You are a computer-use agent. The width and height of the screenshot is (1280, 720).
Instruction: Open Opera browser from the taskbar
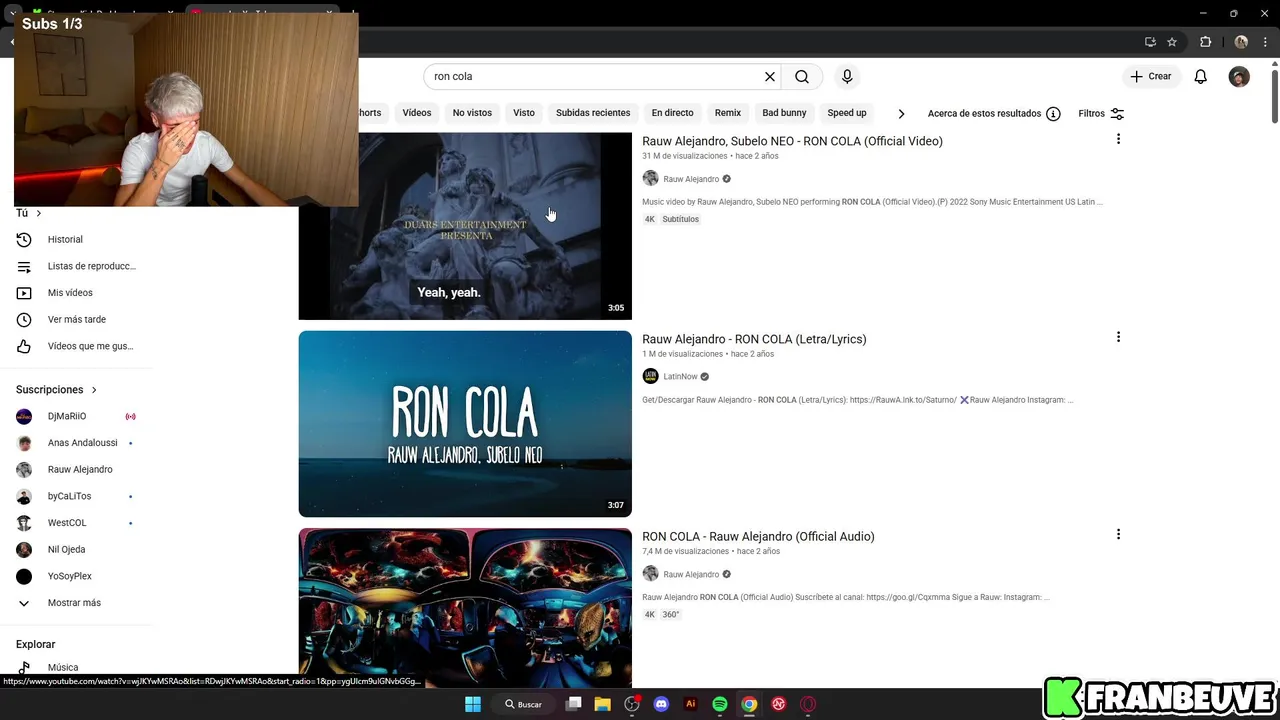pos(808,704)
